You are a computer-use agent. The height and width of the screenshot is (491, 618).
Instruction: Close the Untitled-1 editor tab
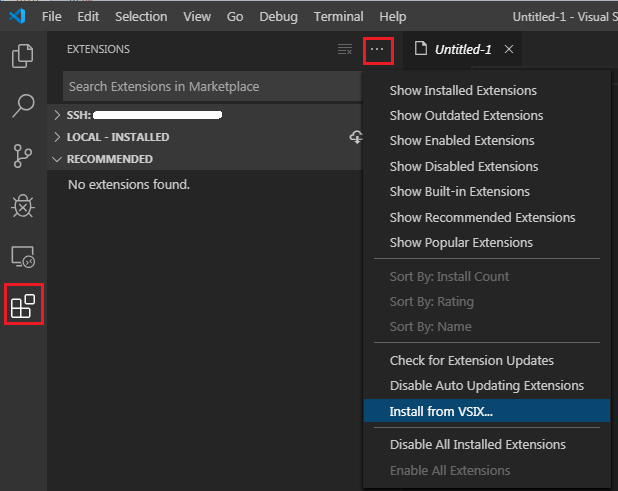509,49
